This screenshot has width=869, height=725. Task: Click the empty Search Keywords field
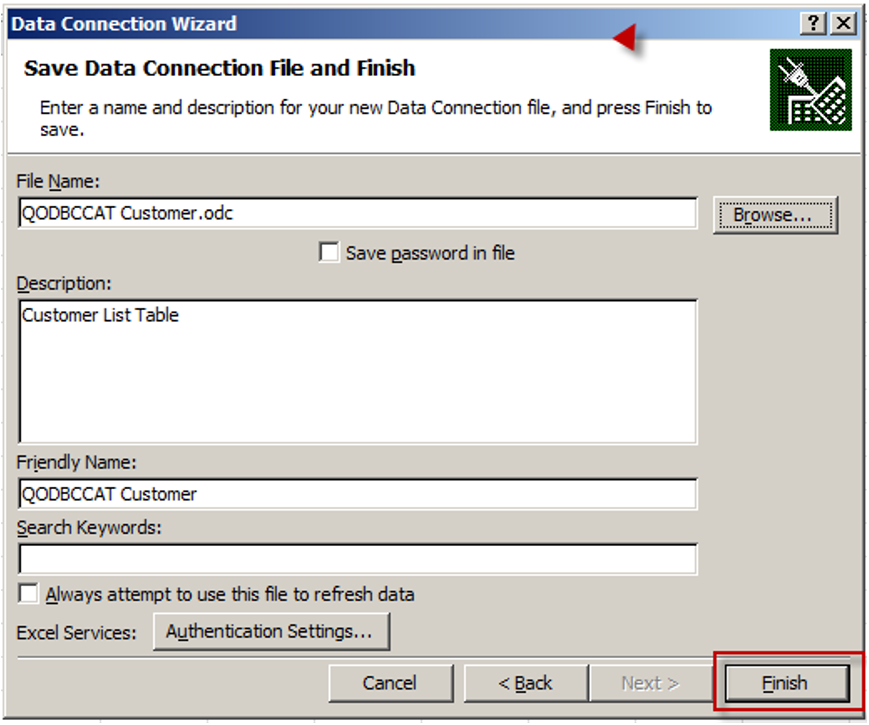click(357, 558)
